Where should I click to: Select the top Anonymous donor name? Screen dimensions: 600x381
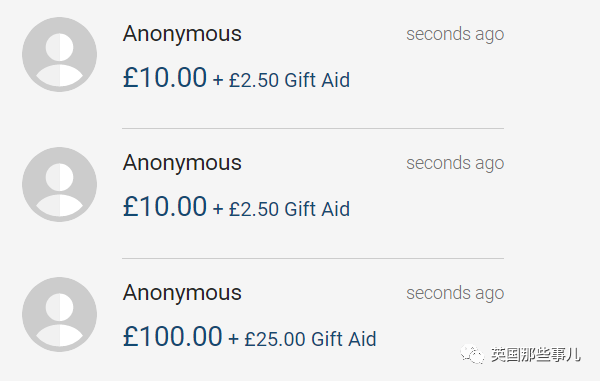[x=182, y=34]
